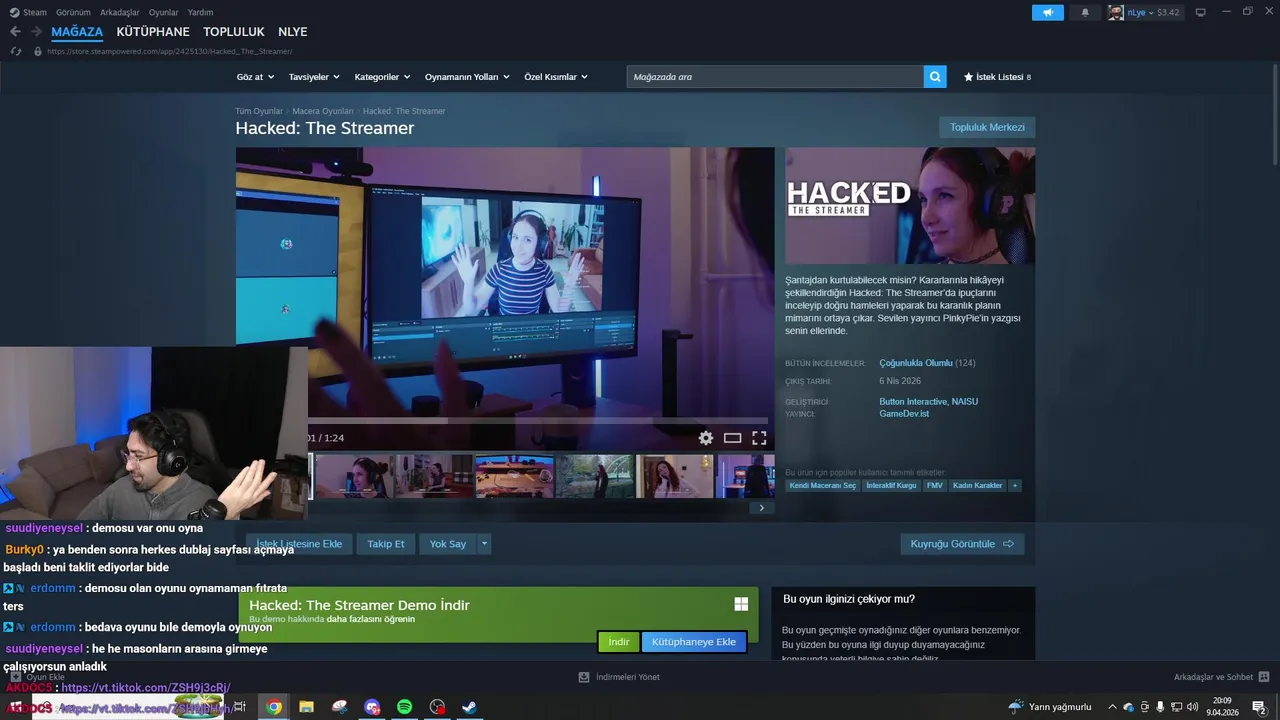Focus the Mağazada ara search field
Viewport: 1280px width, 720px height.
775,76
